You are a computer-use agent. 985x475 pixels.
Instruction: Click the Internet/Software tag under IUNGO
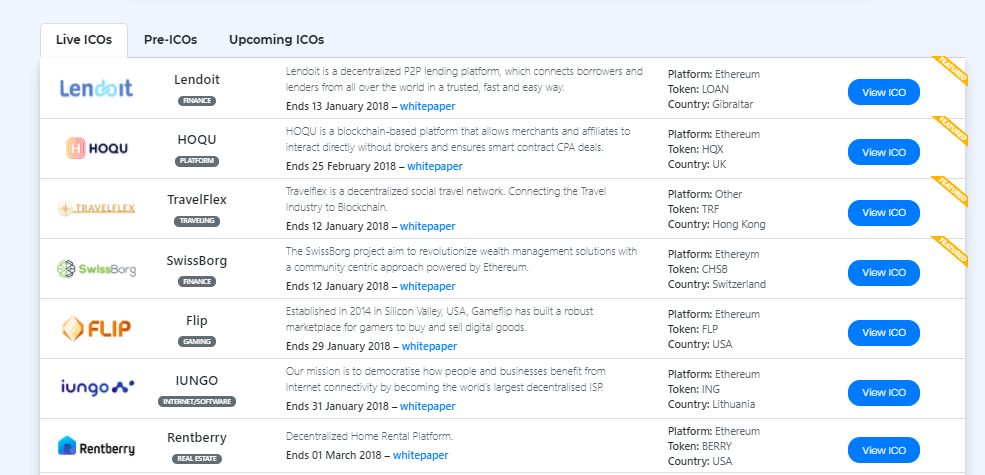point(197,401)
